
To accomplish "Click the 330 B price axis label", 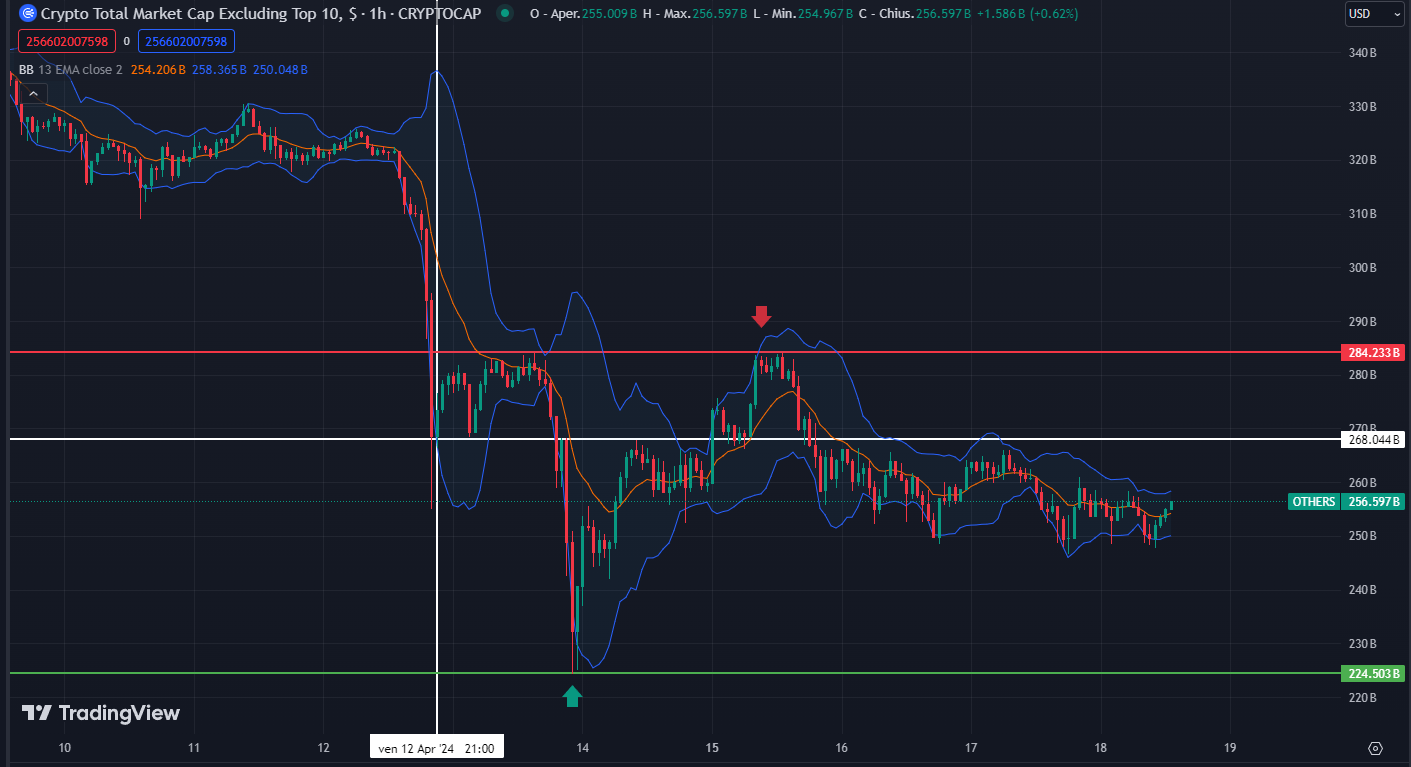I will point(1362,106).
